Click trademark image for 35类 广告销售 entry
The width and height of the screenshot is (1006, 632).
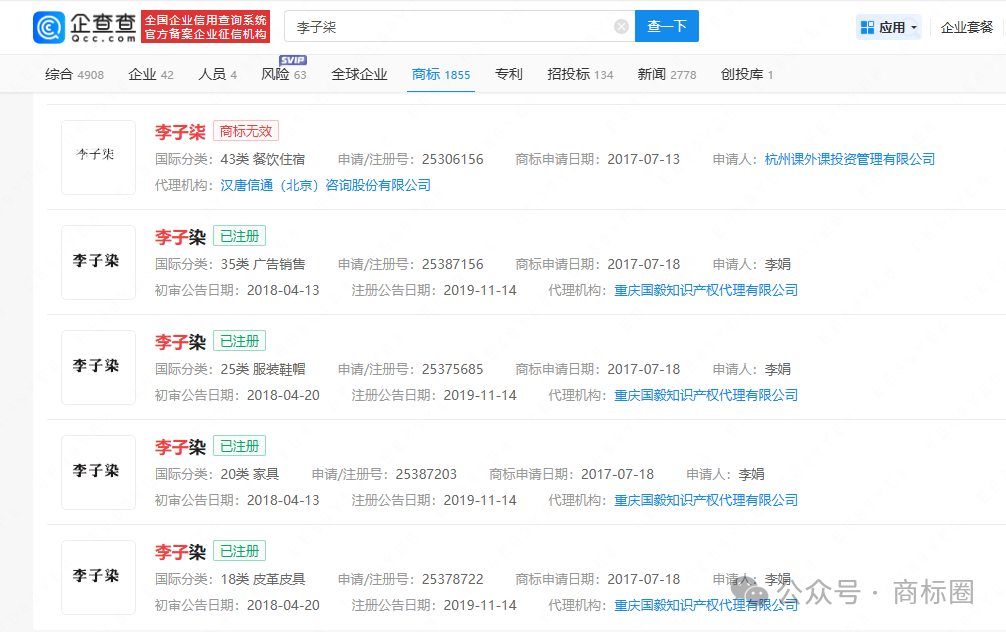click(98, 262)
